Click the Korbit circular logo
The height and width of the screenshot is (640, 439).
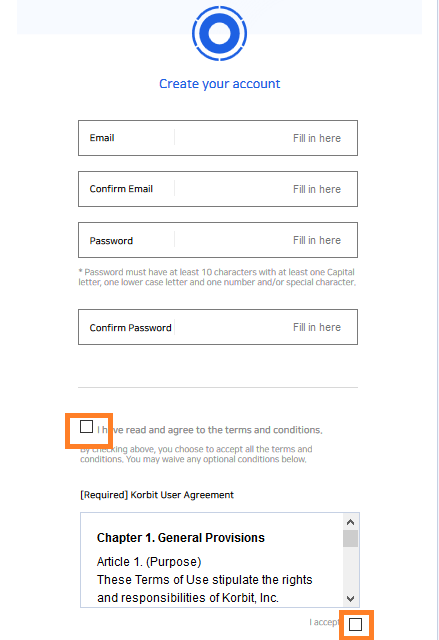pos(220,33)
